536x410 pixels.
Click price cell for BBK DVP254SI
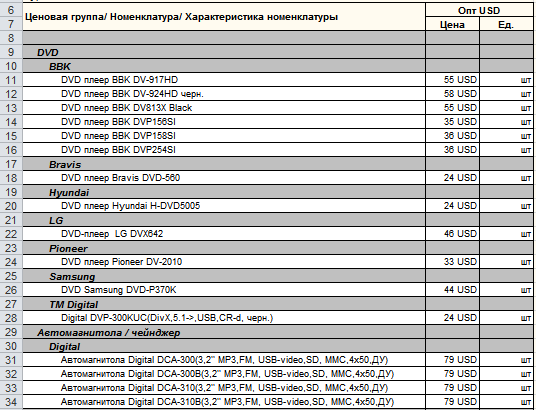coord(452,150)
